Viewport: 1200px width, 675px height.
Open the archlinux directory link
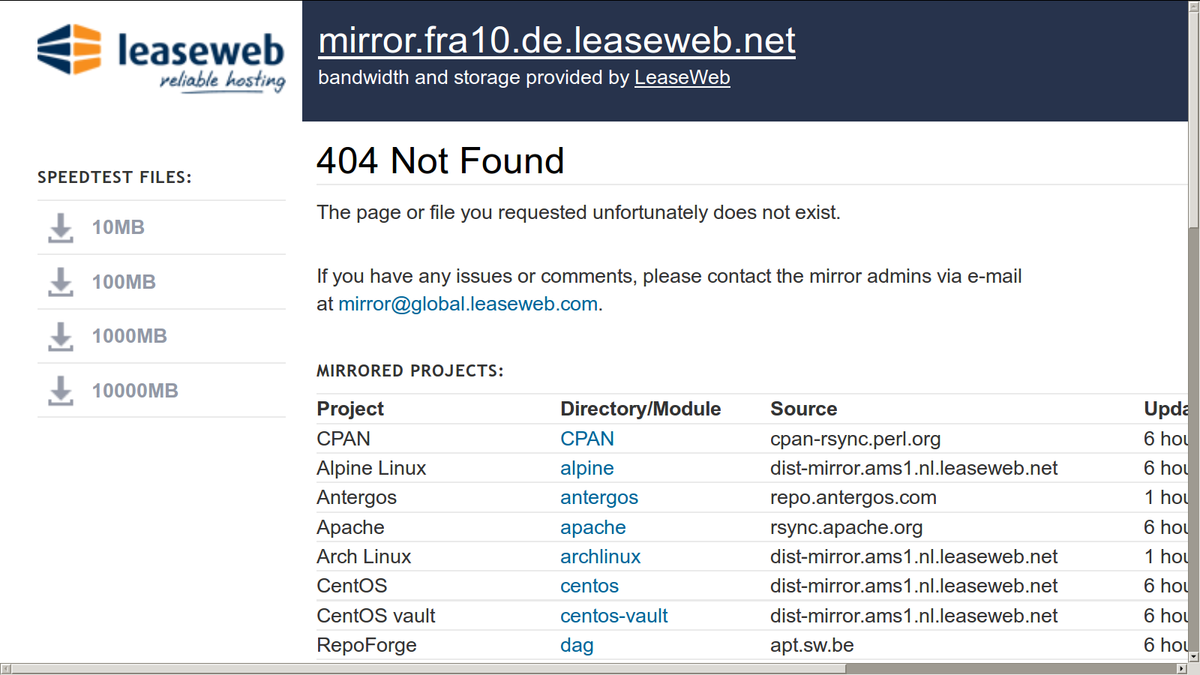(x=600, y=556)
